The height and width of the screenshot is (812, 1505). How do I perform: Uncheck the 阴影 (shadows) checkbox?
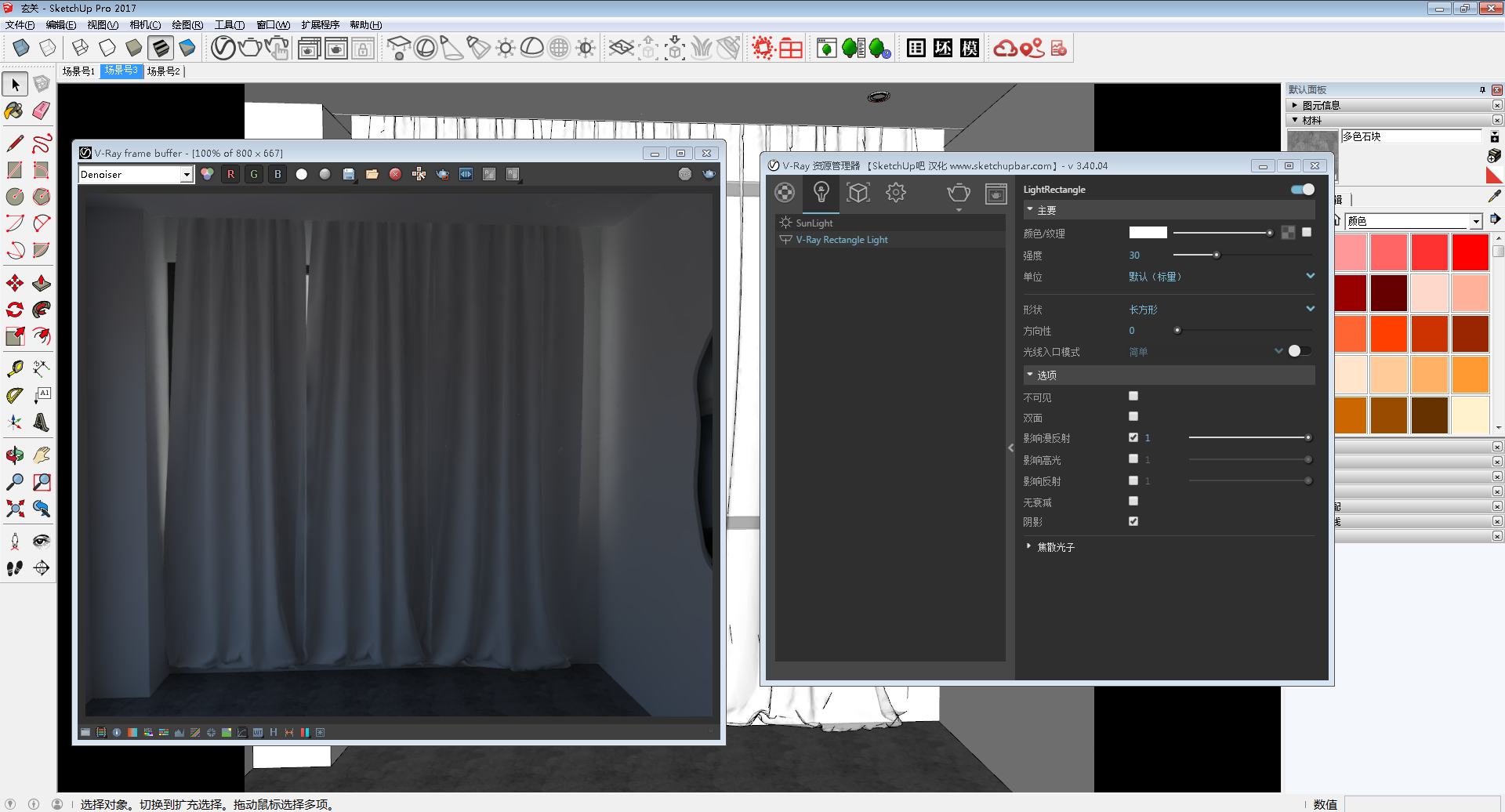coord(1133,521)
